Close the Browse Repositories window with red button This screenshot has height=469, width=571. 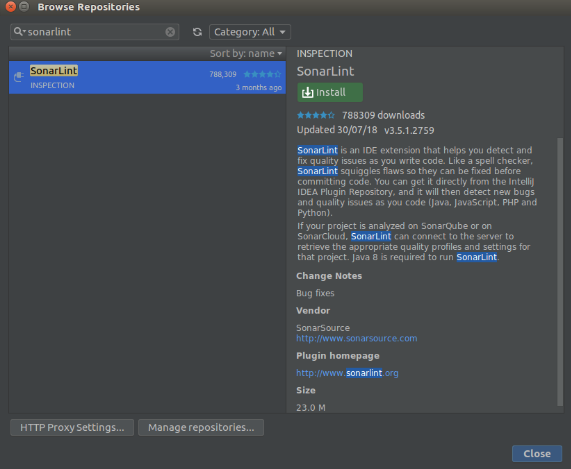11,7
